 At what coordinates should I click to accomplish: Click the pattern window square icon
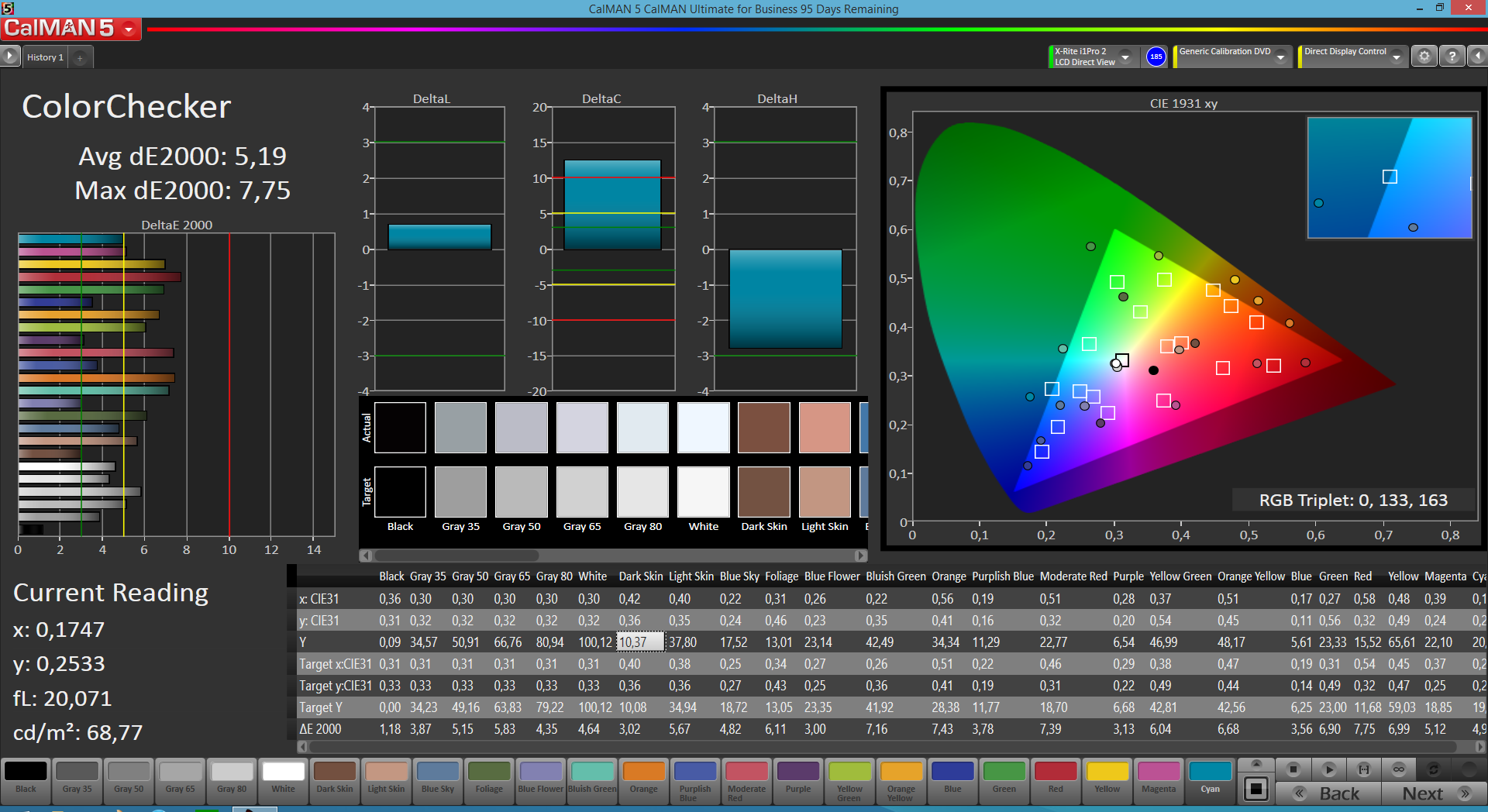(x=1256, y=790)
